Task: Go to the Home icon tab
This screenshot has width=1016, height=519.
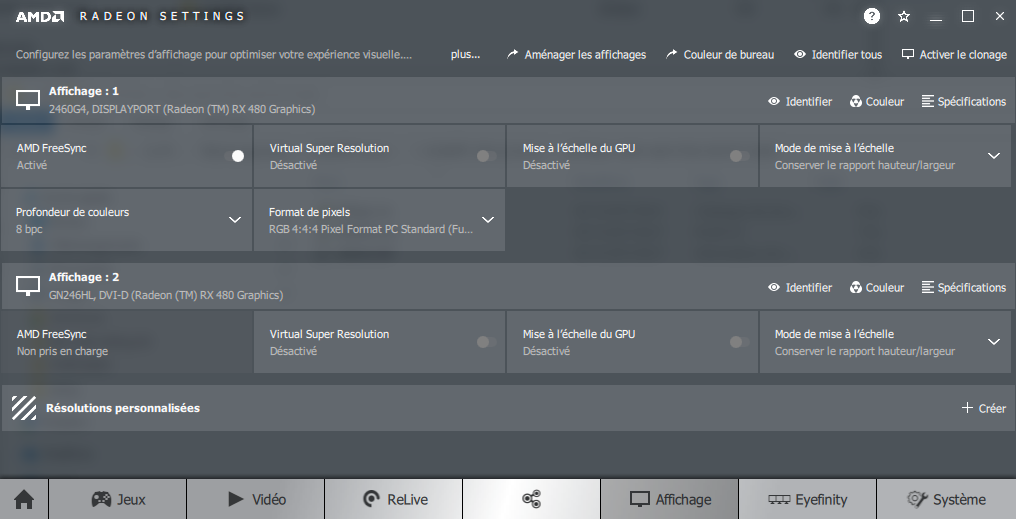Action: pyautogui.click(x=24, y=499)
